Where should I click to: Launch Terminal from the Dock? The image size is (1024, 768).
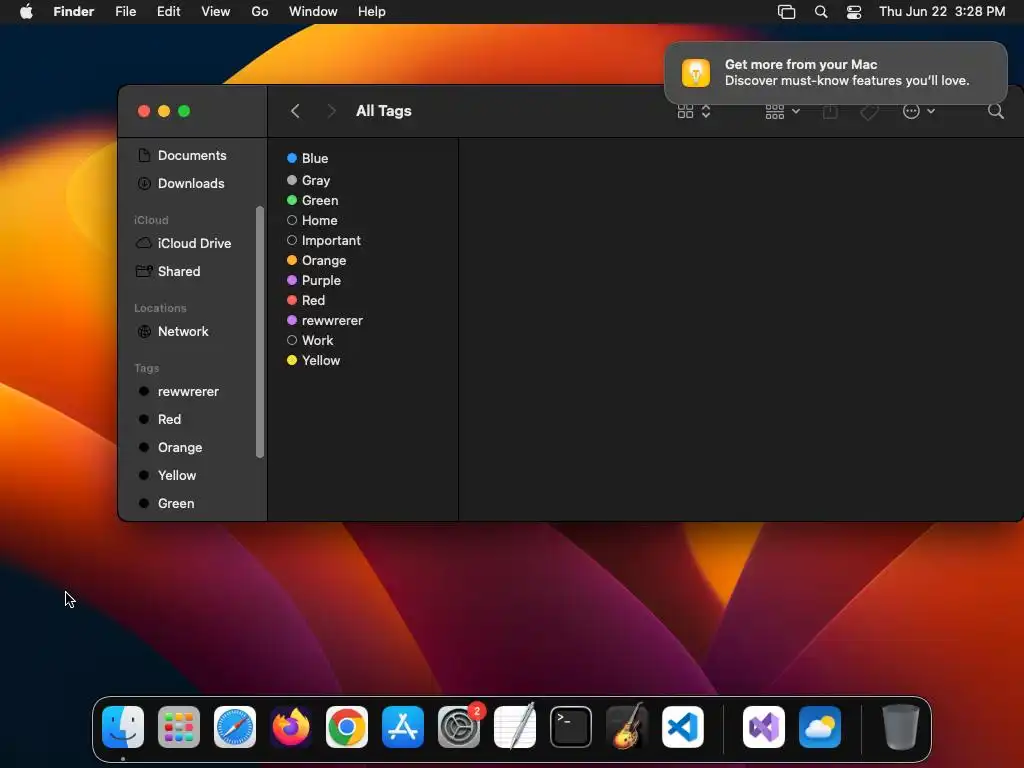point(571,727)
